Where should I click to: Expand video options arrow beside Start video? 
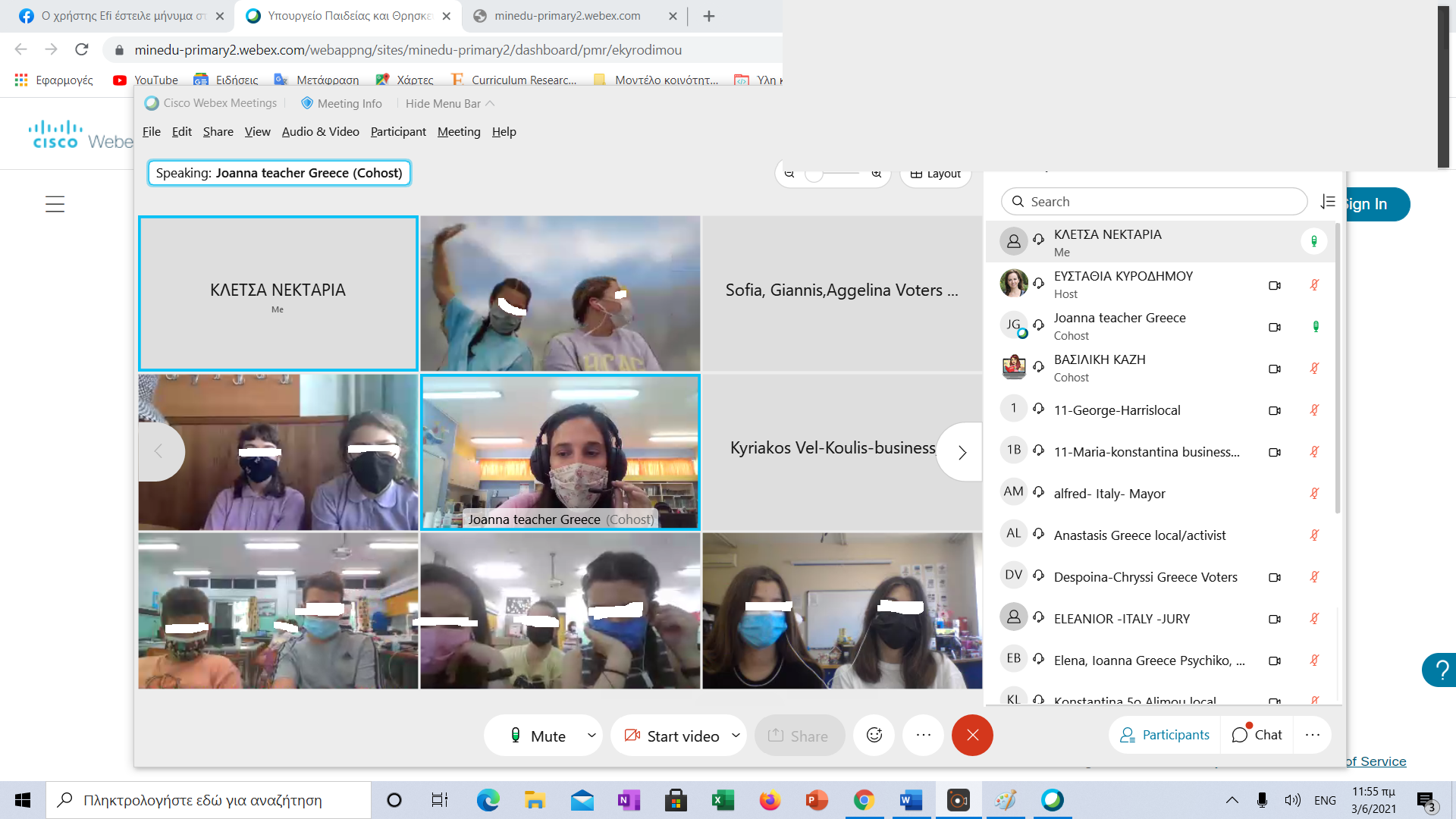coord(736,736)
